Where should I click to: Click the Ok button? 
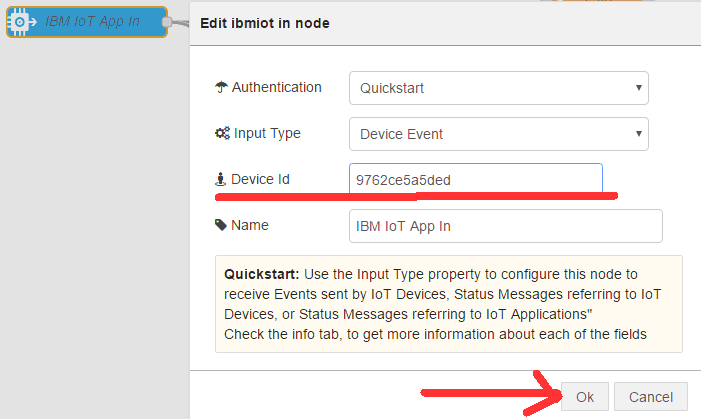(584, 397)
